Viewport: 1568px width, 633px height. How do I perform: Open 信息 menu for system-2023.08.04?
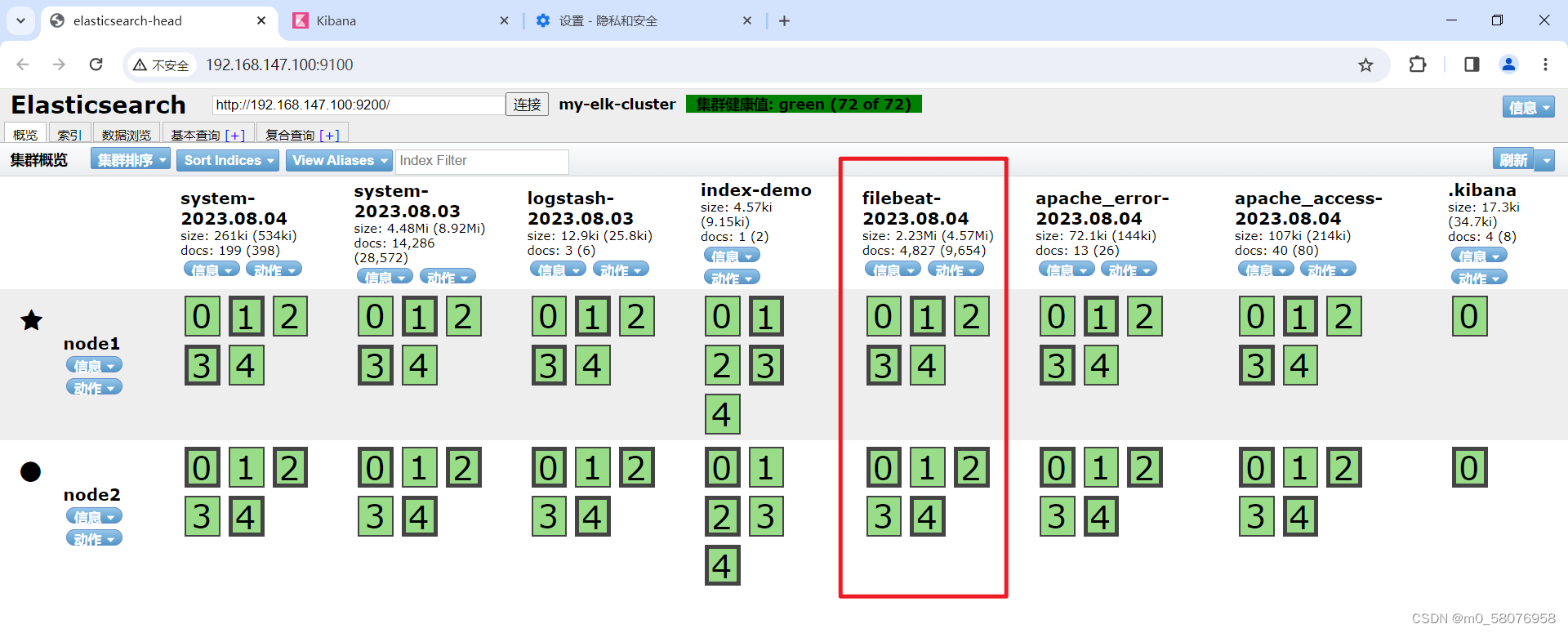pos(212,269)
